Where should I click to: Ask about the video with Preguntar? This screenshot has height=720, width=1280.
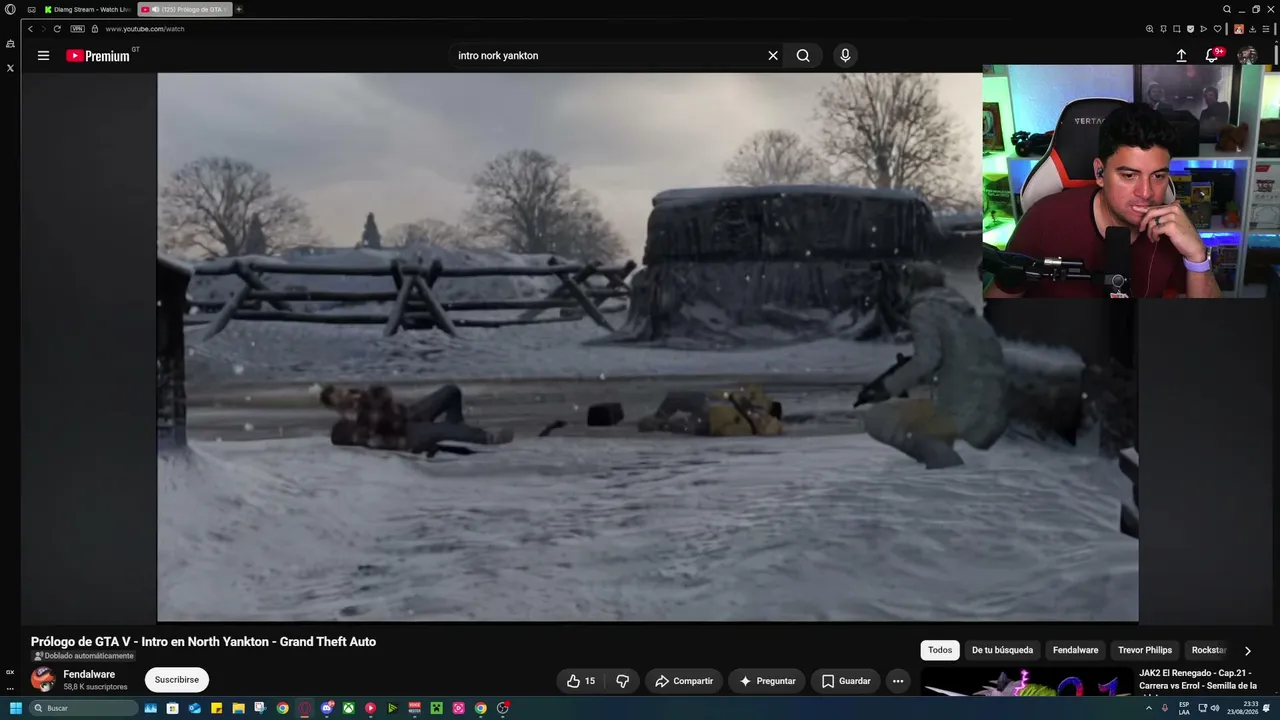(767, 681)
